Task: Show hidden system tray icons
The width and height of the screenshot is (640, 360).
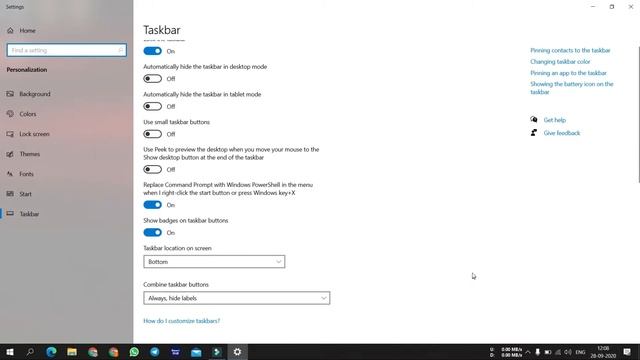Action: click(x=528, y=352)
